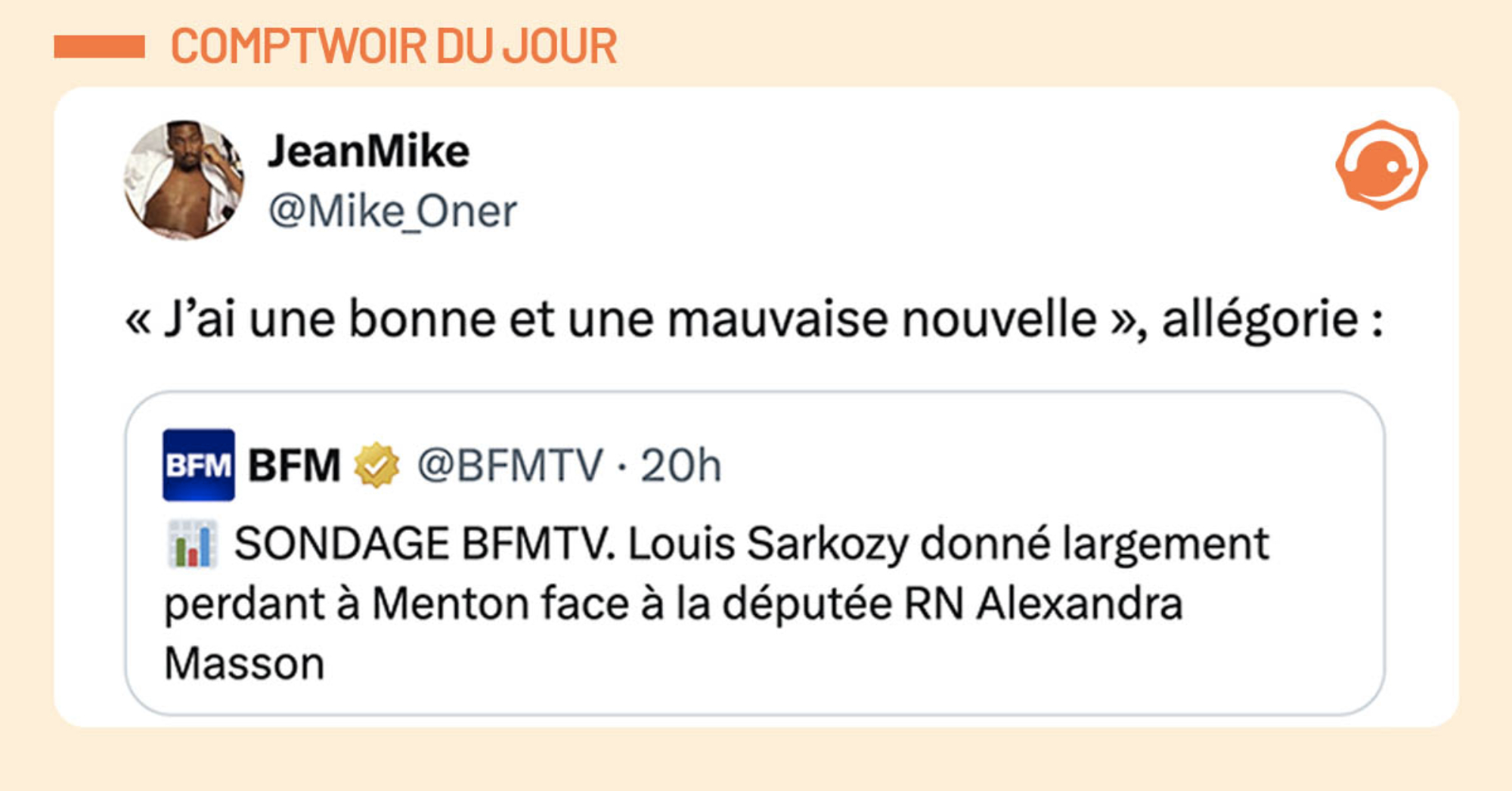Screen dimensions: 1512x791
Task: Click the BFM account name
Action: tap(294, 465)
